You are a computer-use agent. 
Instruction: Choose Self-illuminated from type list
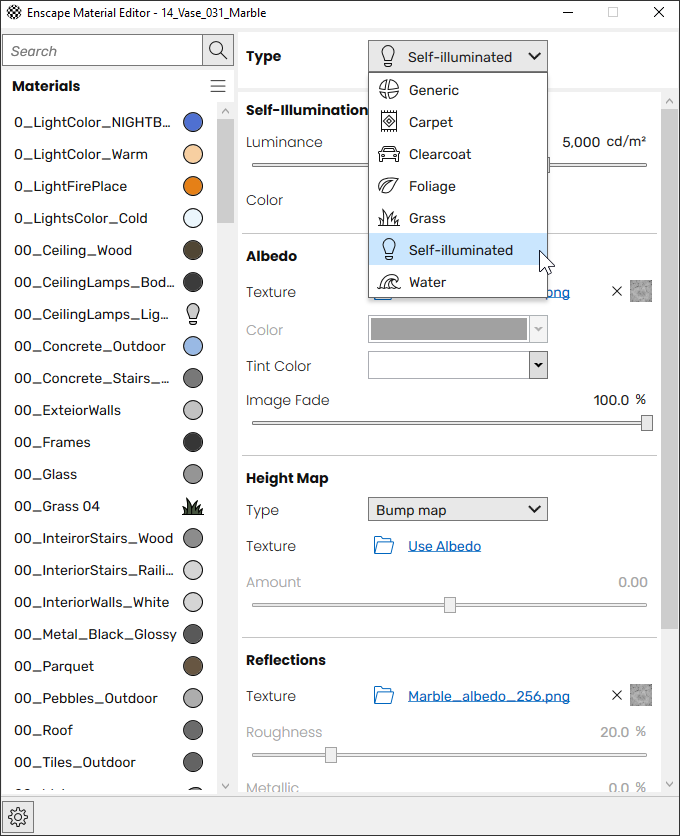[458, 250]
